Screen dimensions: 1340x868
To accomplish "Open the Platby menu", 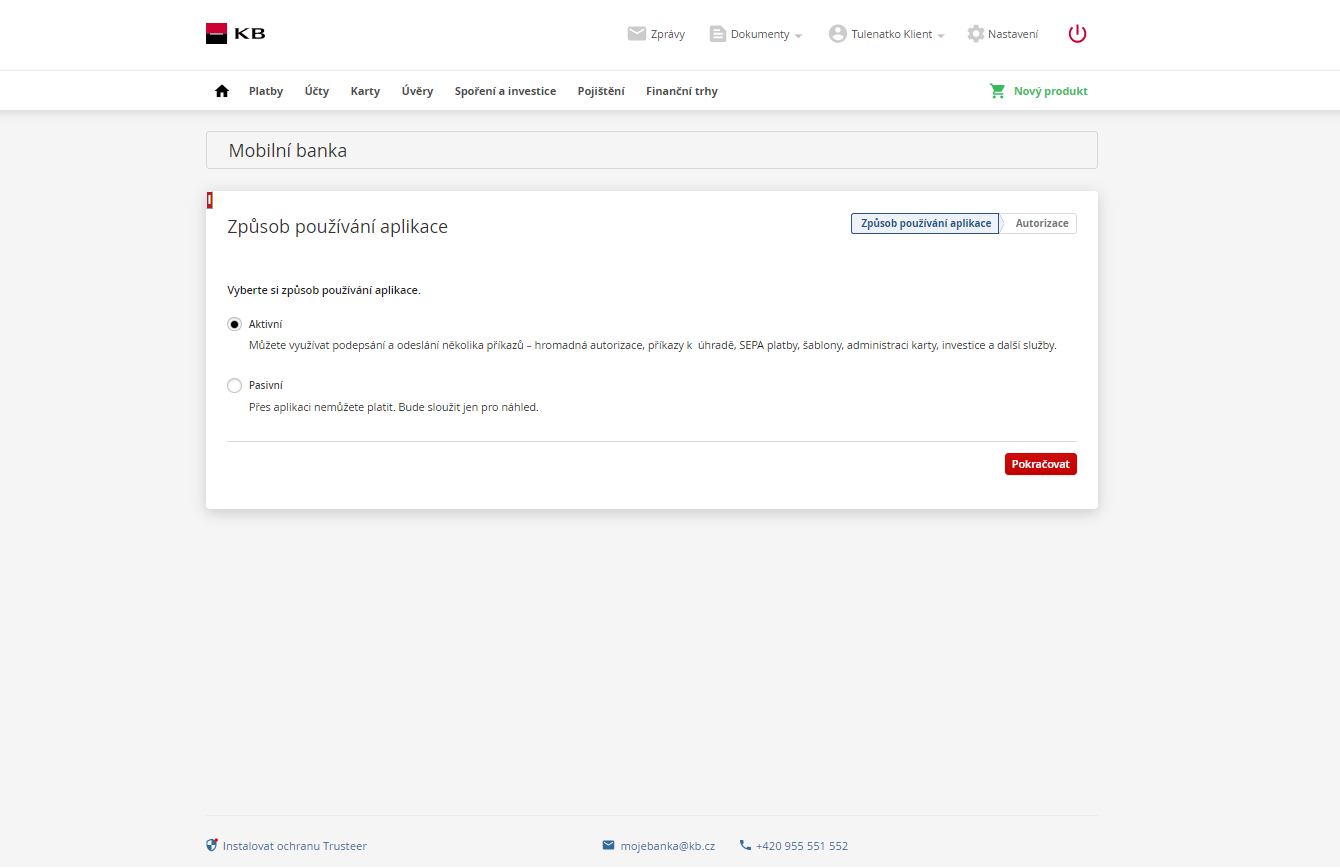I will [266, 91].
